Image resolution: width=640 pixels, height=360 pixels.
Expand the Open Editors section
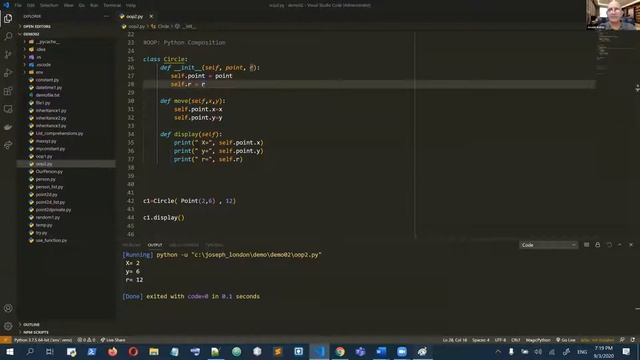coord(37,27)
